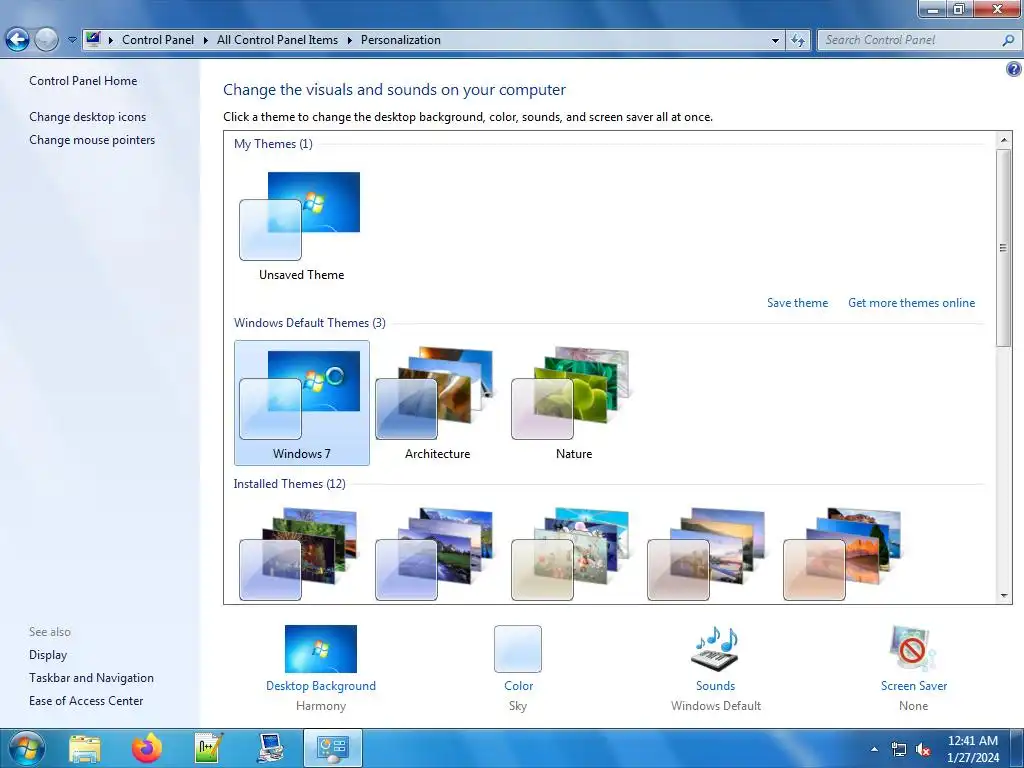The width and height of the screenshot is (1024, 768).
Task: Click the Back navigation arrow button
Action: tap(18, 40)
